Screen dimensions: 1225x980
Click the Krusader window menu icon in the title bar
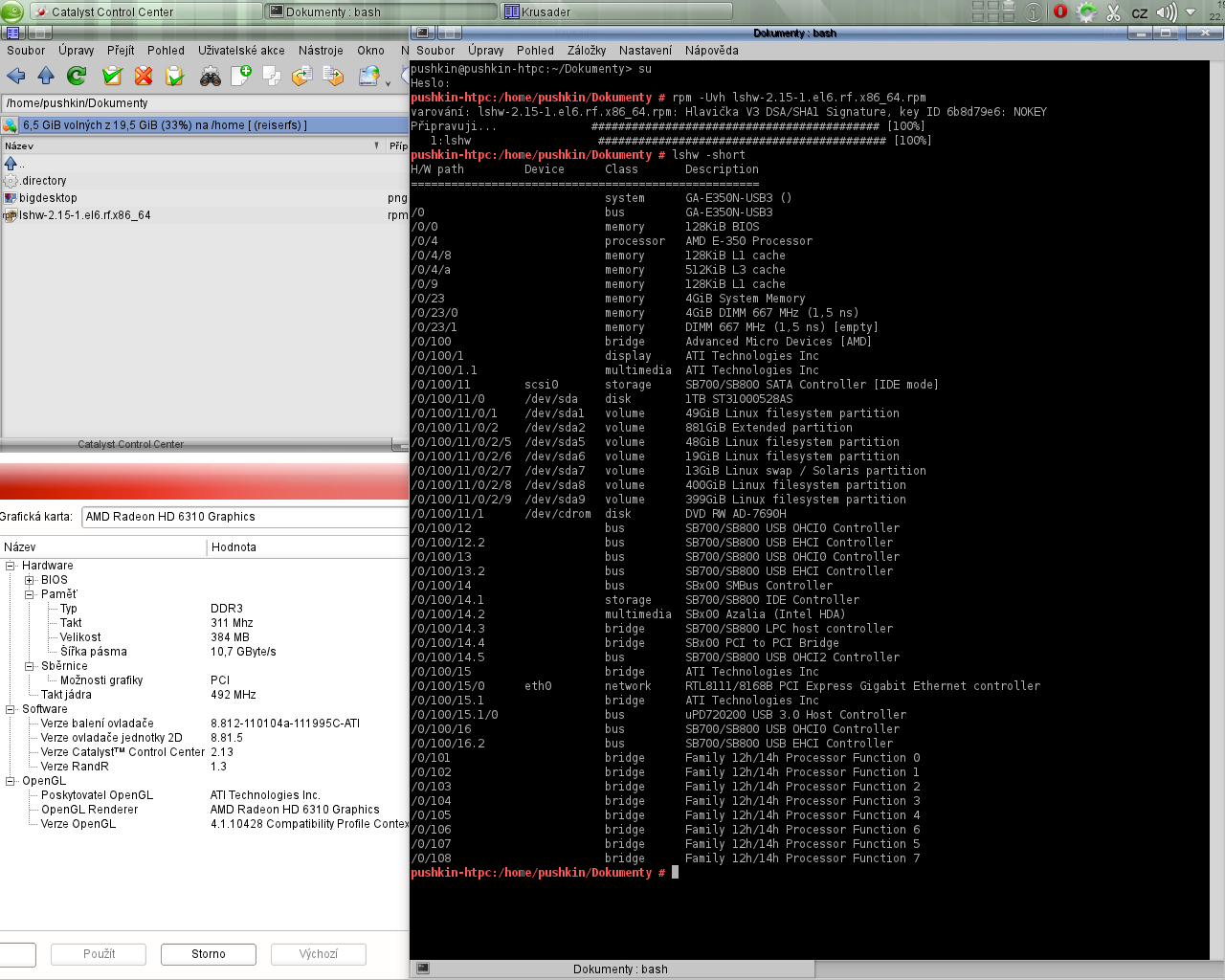click(x=13, y=33)
